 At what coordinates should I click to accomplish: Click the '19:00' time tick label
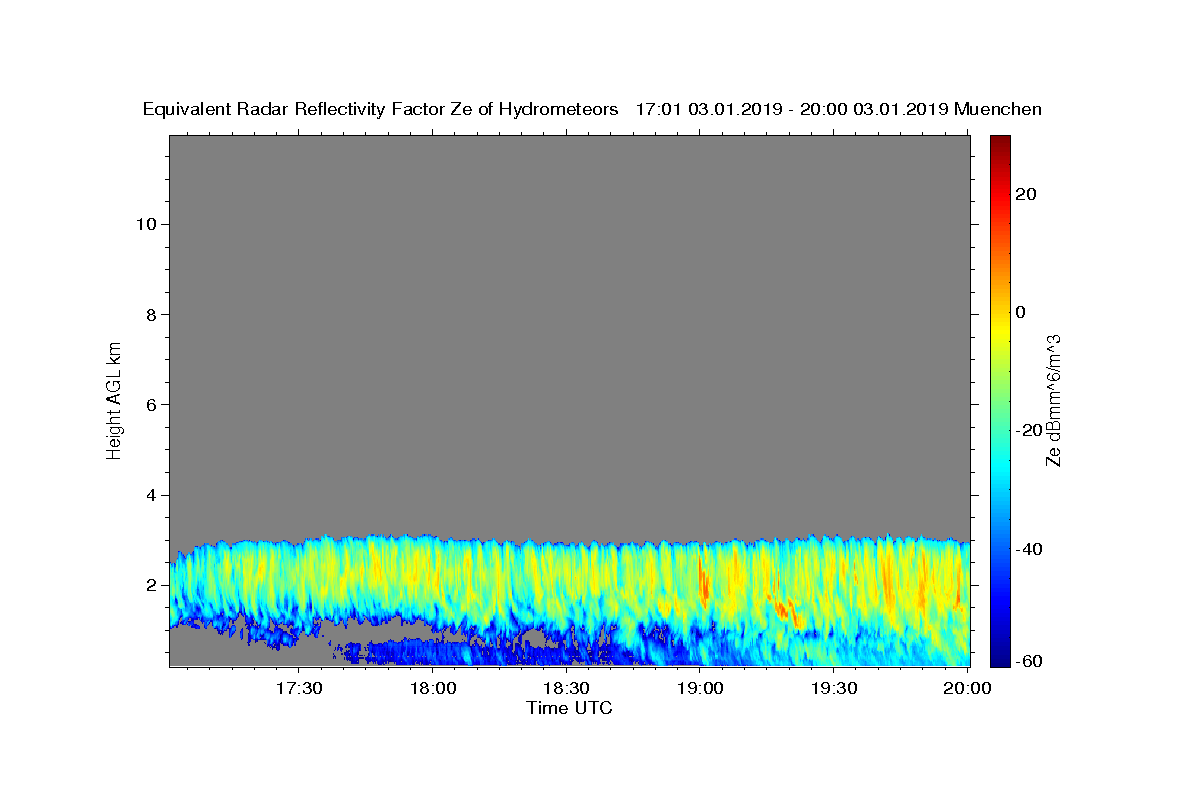(700, 688)
